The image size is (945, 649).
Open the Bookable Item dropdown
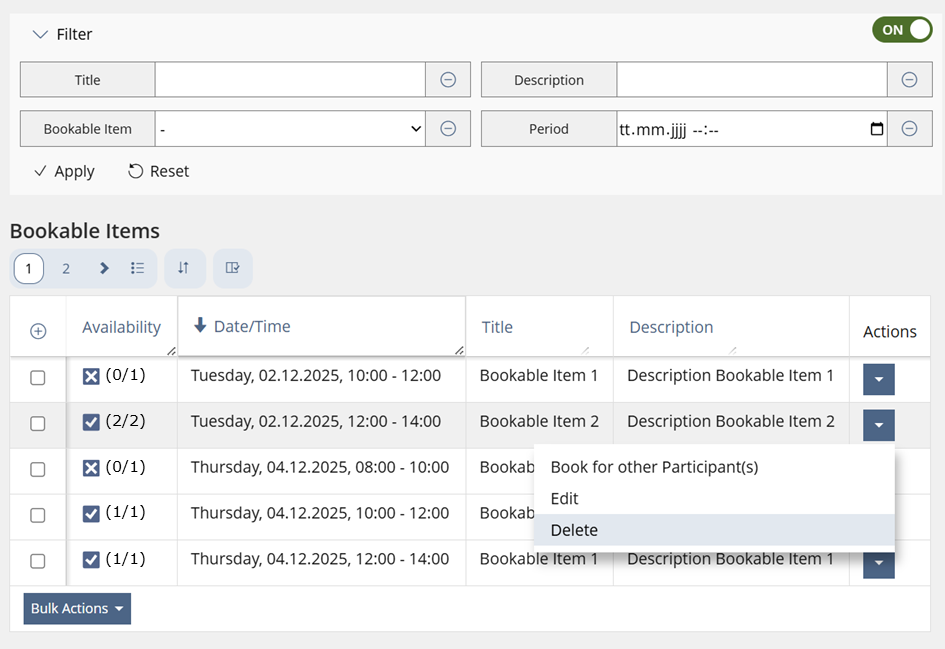[290, 129]
